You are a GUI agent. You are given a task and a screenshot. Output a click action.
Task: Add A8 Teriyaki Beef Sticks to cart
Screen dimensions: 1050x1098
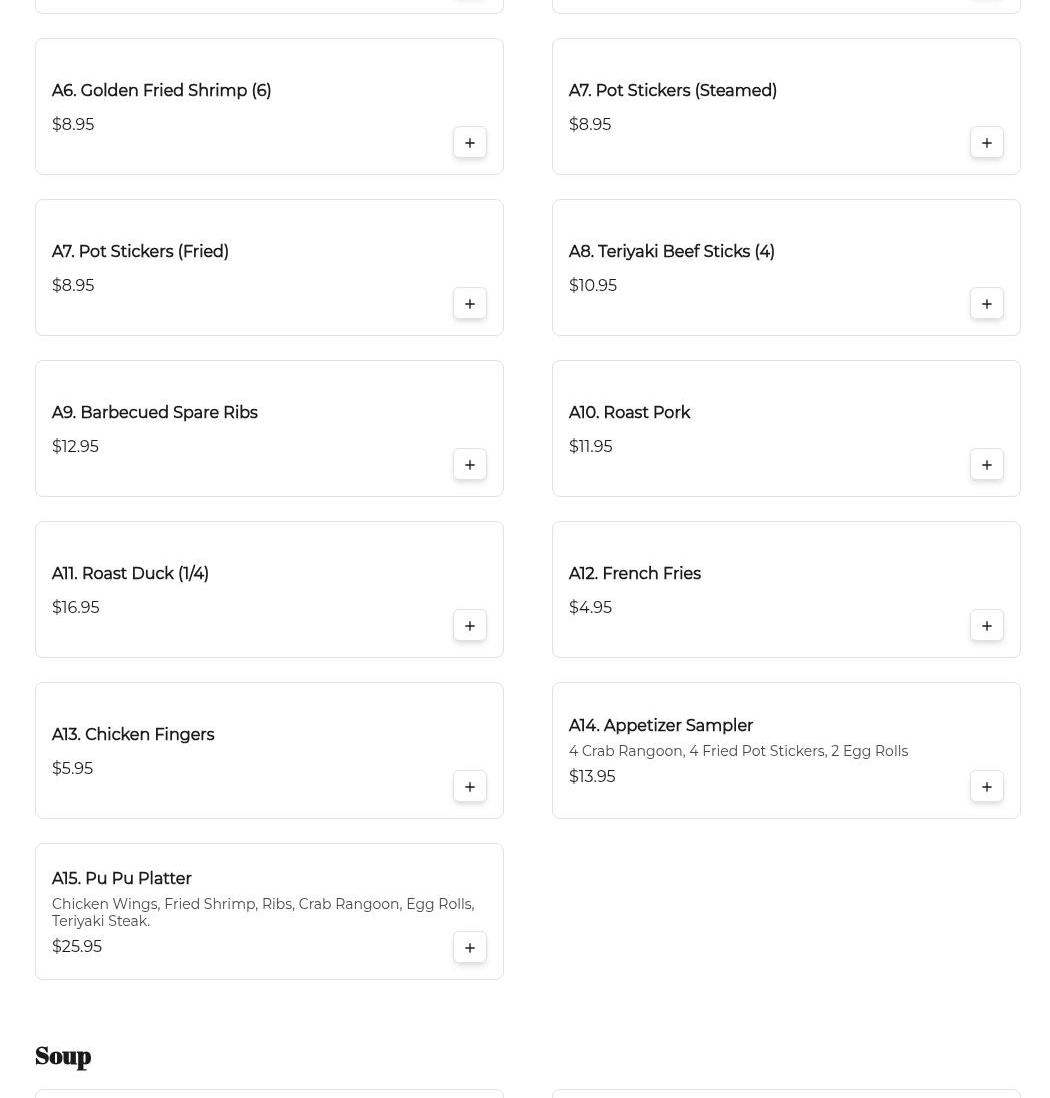point(987,304)
